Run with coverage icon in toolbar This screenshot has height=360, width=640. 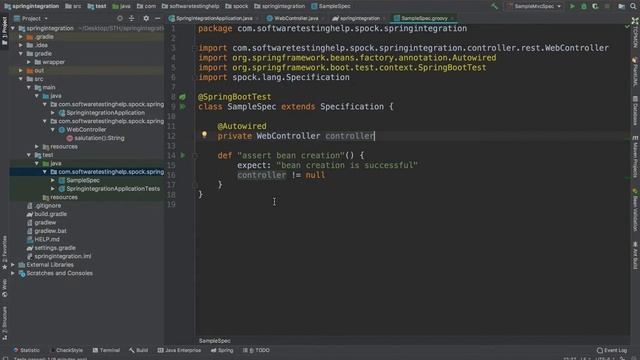(595, 6)
